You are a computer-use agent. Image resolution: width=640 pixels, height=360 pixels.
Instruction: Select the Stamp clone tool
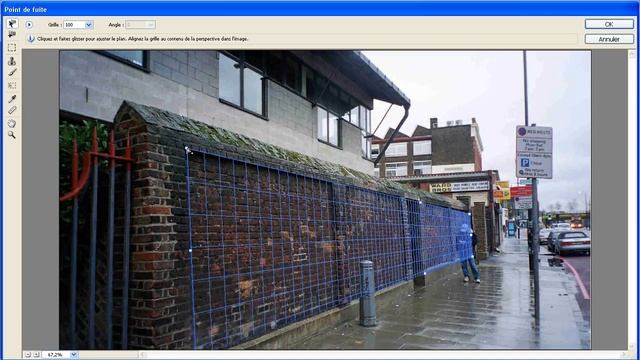(x=12, y=61)
